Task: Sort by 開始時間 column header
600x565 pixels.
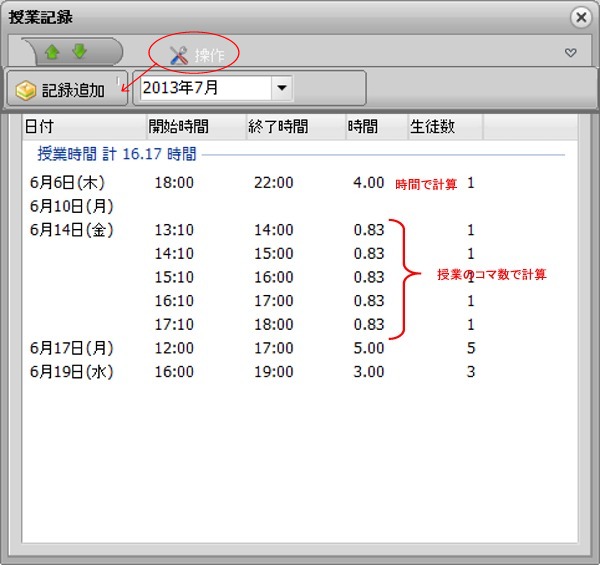Action: [196, 127]
